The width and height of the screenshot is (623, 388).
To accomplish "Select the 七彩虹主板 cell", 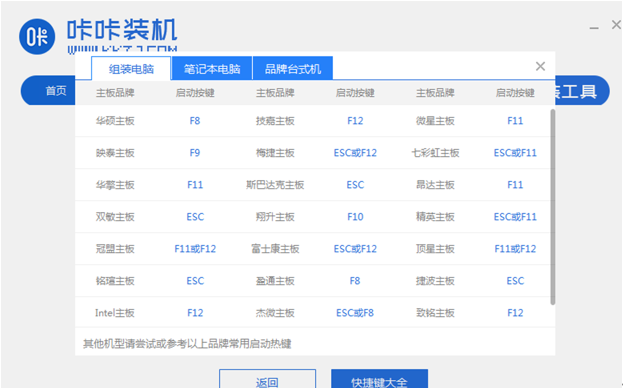I will (x=435, y=153).
